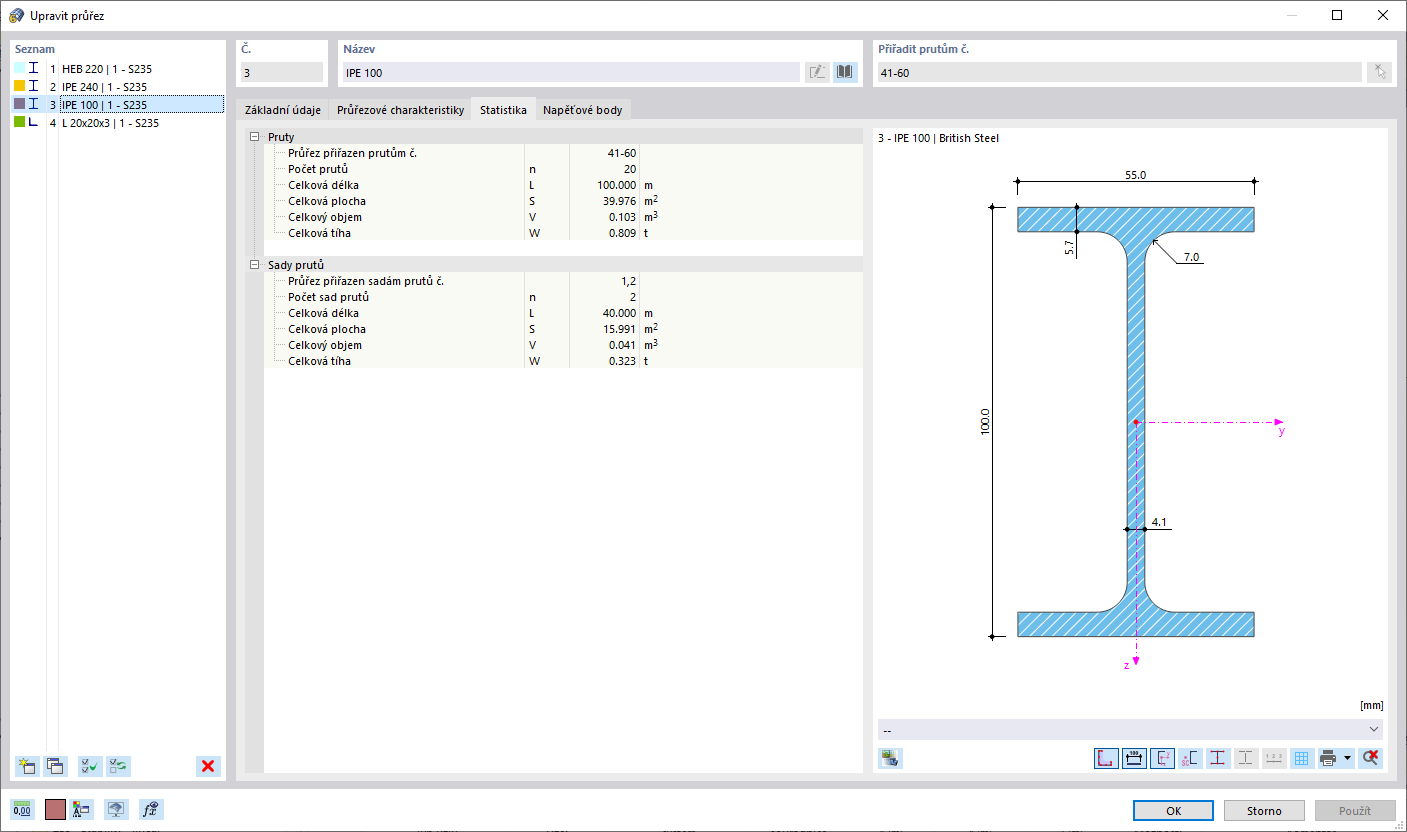Open the formula fx viewer icon
This screenshot has width=1407, height=832.
point(152,810)
